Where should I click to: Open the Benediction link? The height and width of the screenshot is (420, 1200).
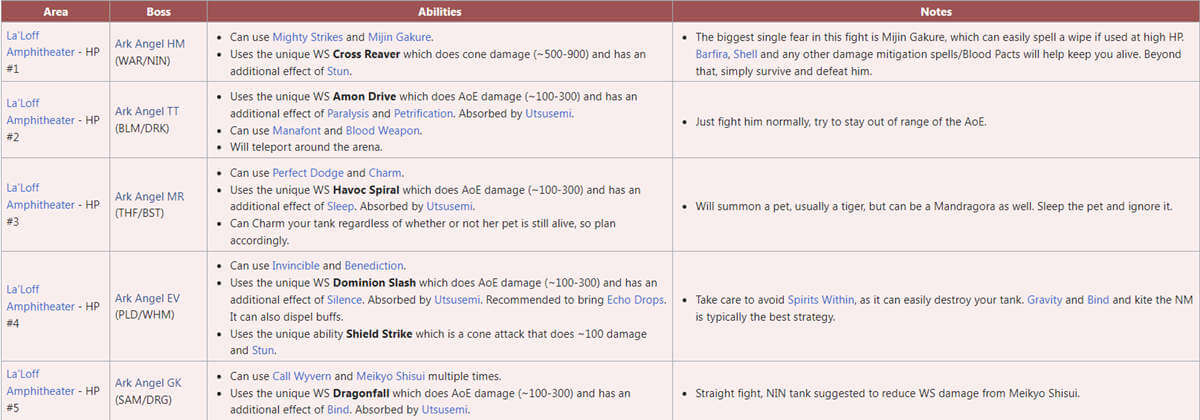pyautogui.click(x=374, y=266)
